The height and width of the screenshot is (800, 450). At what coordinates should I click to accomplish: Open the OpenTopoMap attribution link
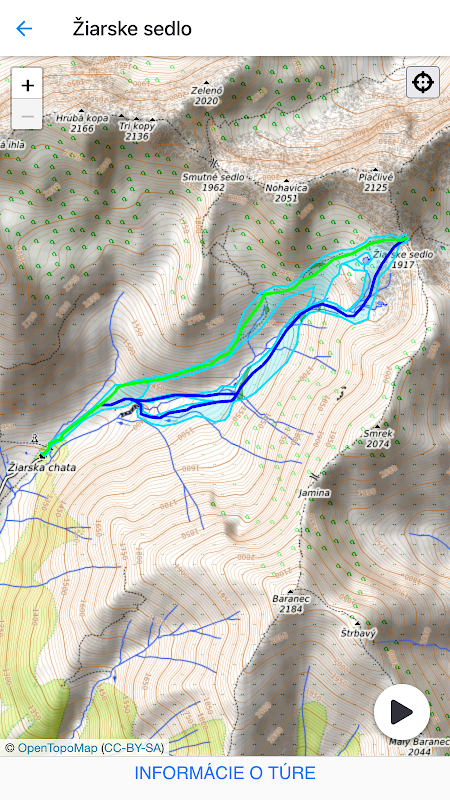tap(57, 748)
